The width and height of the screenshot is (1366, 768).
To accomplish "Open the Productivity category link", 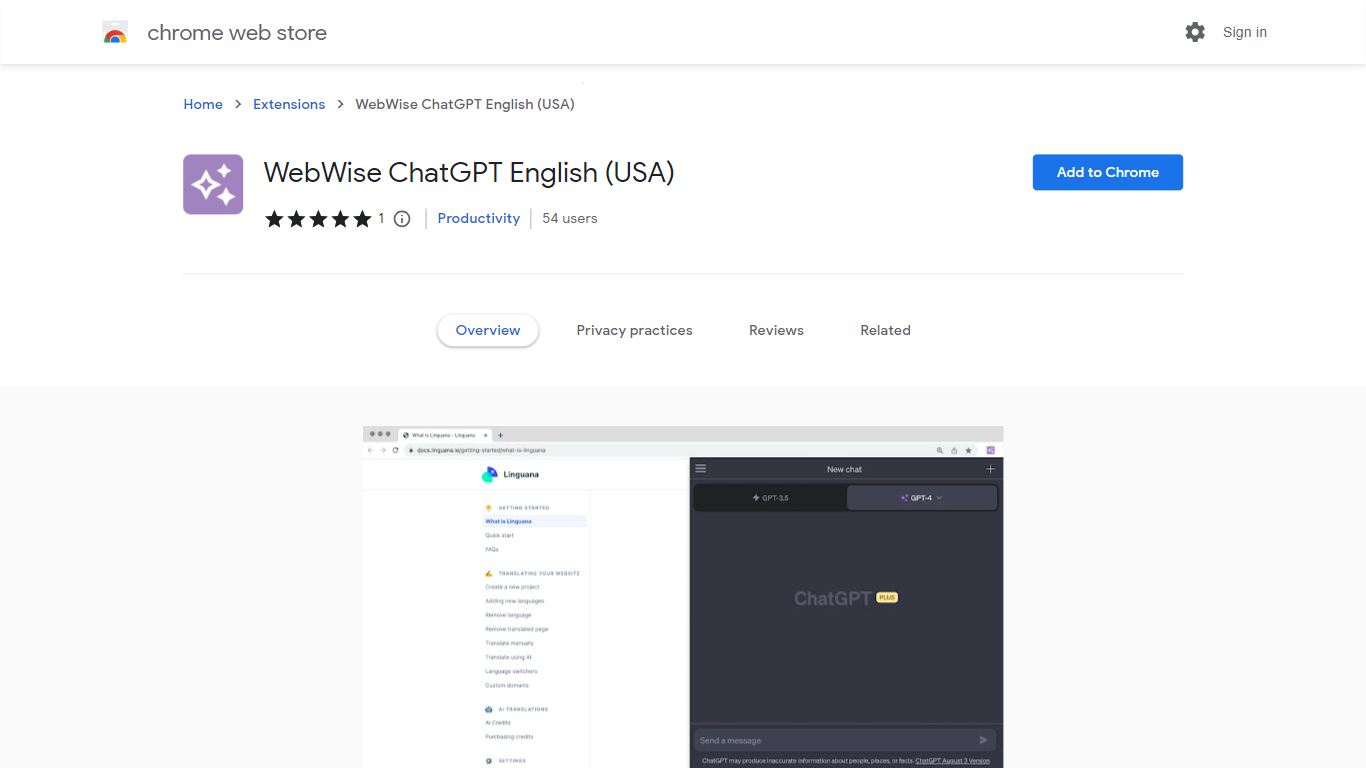I will [x=478, y=218].
